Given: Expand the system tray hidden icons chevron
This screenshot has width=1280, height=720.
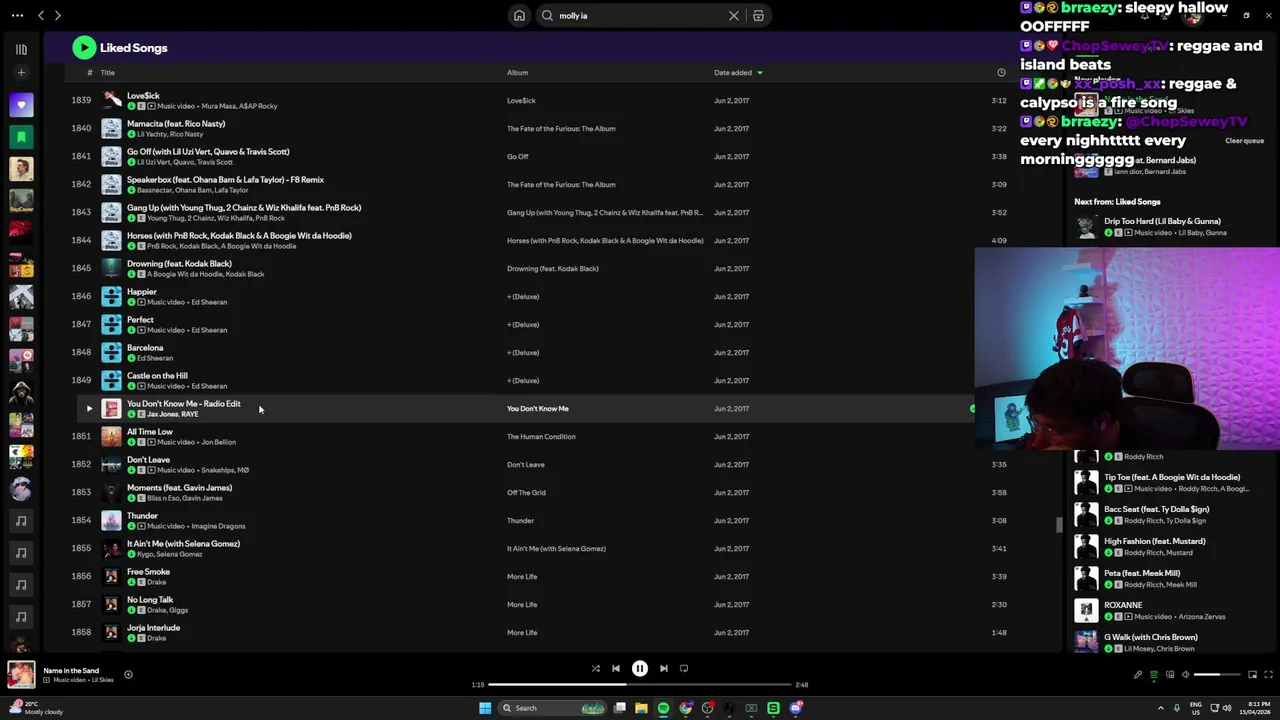Looking at the screenshot, I should pyautogui.click(x=1162, y=708).
